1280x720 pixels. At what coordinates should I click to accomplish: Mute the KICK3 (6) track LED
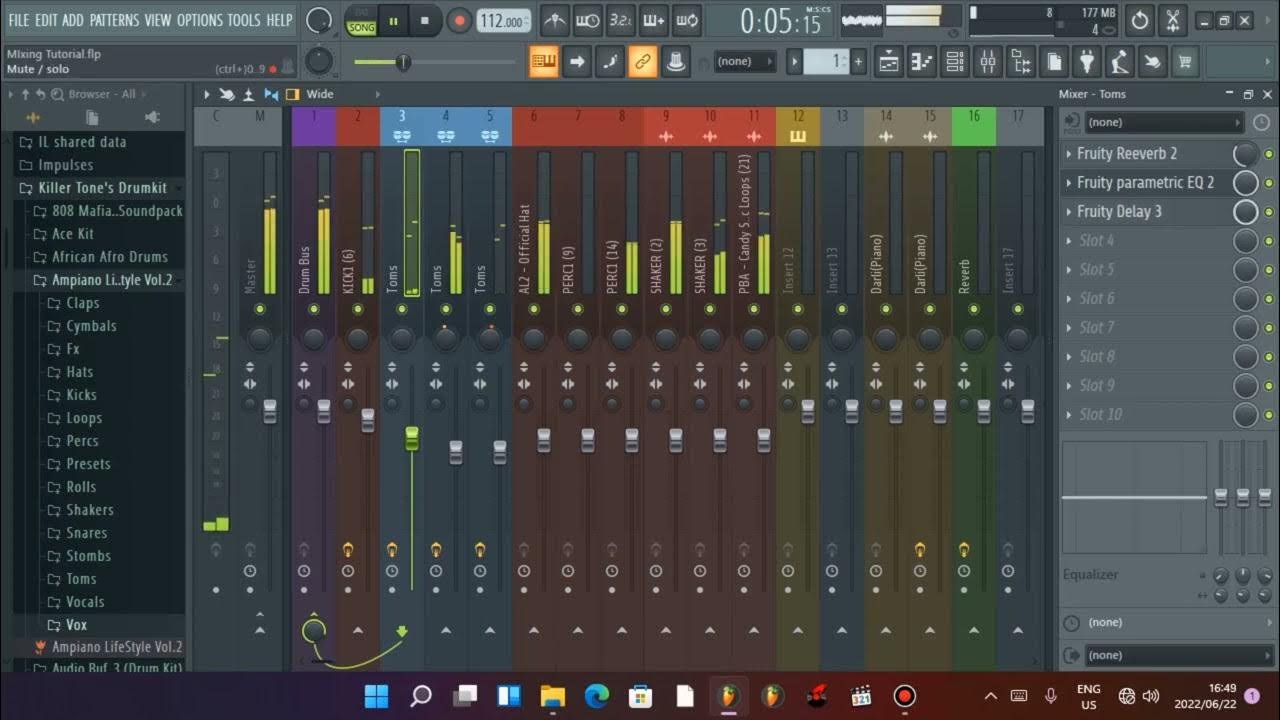(358, 310)
